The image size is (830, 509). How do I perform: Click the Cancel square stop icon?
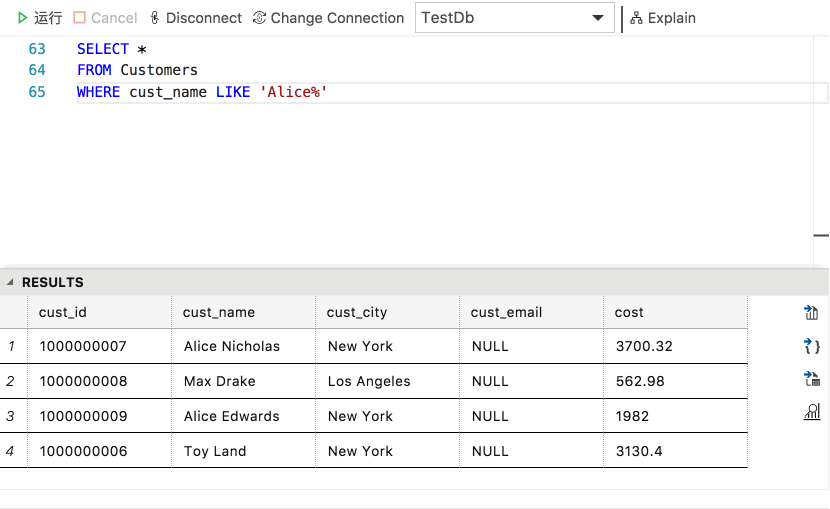tap(79, 18)
